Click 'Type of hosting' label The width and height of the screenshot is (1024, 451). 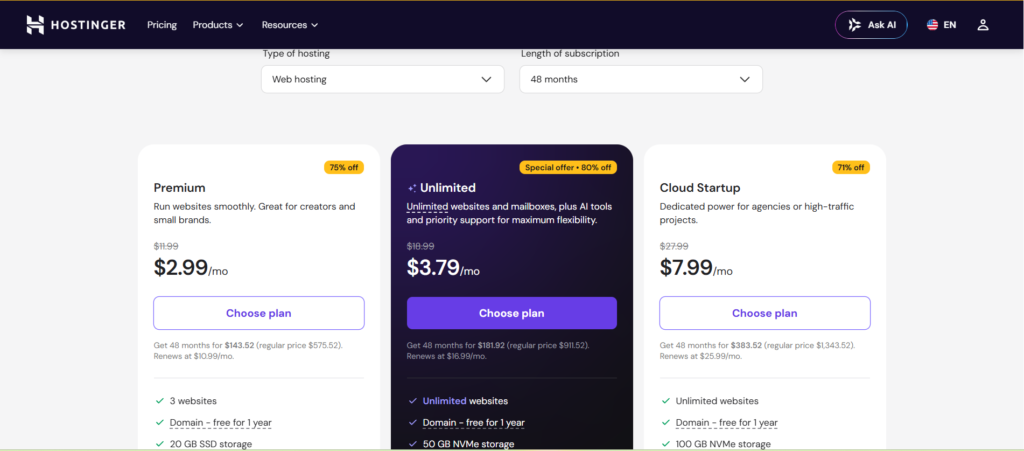pos(296,54)
